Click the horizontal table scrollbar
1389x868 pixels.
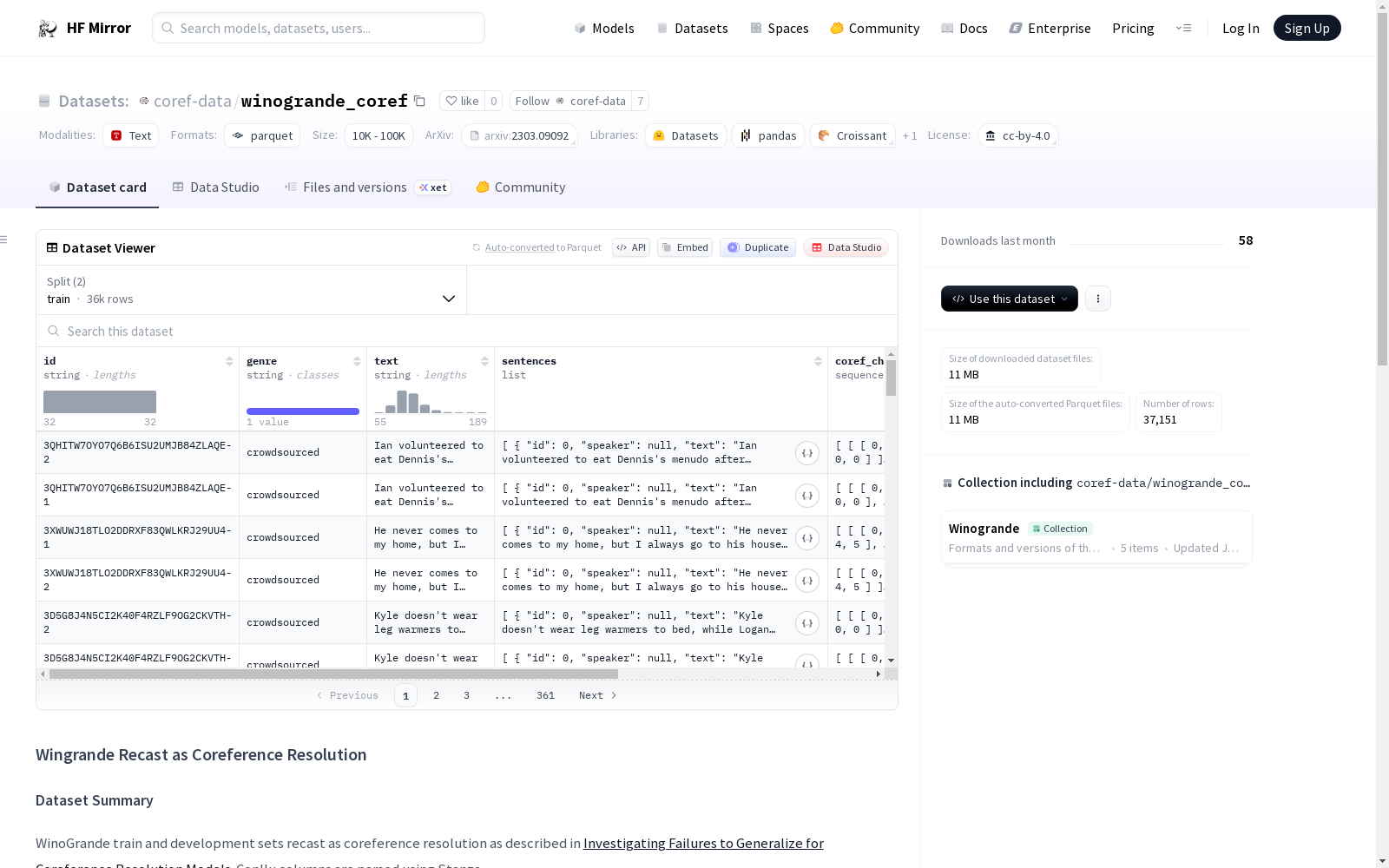point(333,674)
